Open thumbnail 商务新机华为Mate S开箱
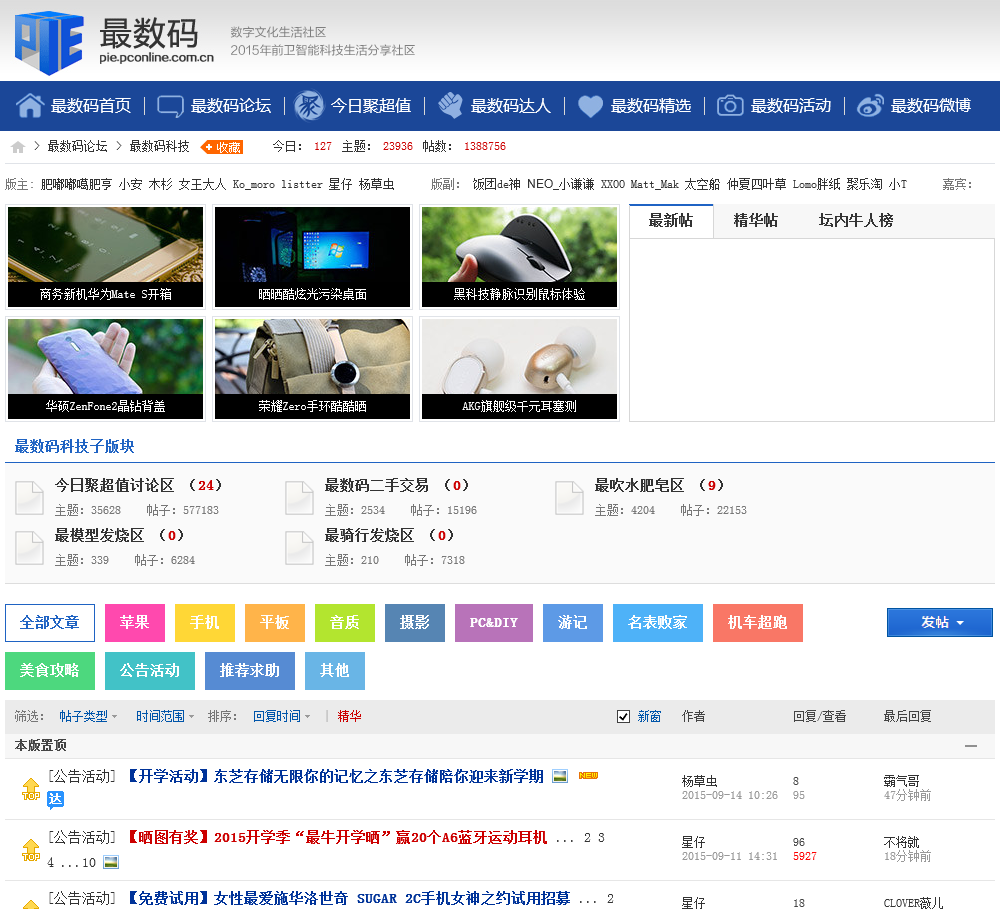 [x=105, y=257]
